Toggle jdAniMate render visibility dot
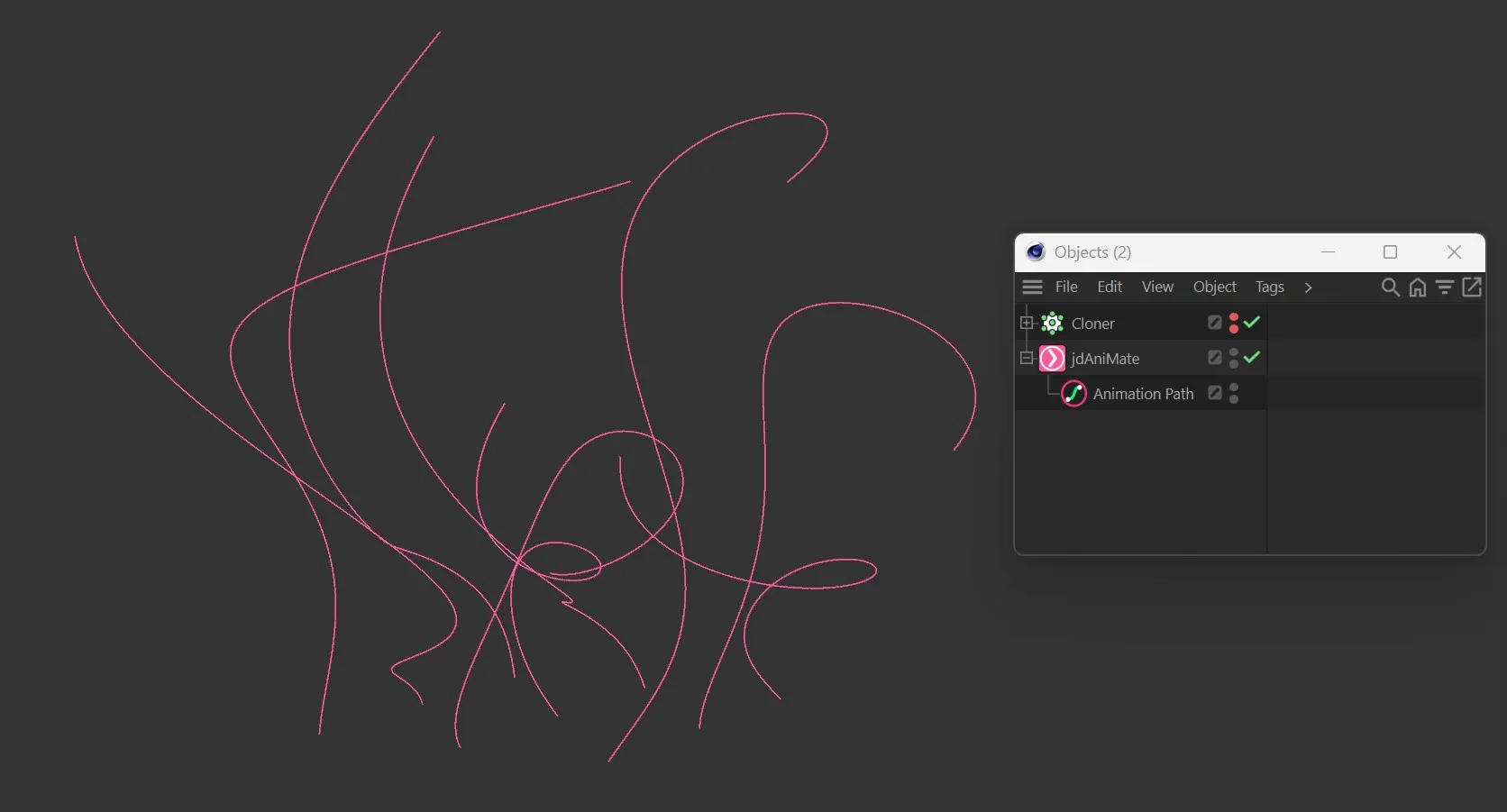The width and height of the screenshot is (1507, 812). (1234, 362)
